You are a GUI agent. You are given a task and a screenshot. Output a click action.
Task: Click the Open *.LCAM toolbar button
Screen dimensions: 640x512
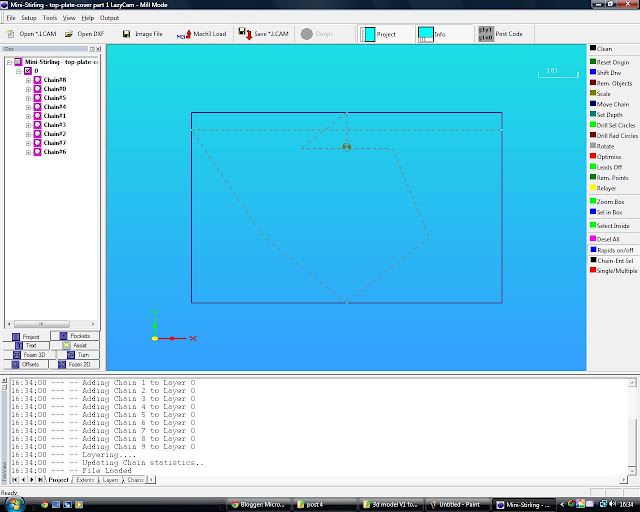point(32,34)
